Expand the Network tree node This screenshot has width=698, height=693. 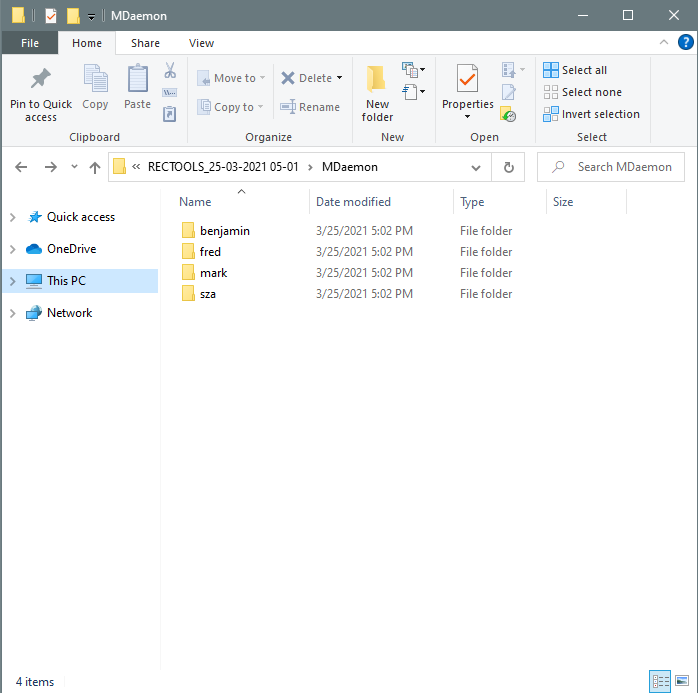point(12,313)
